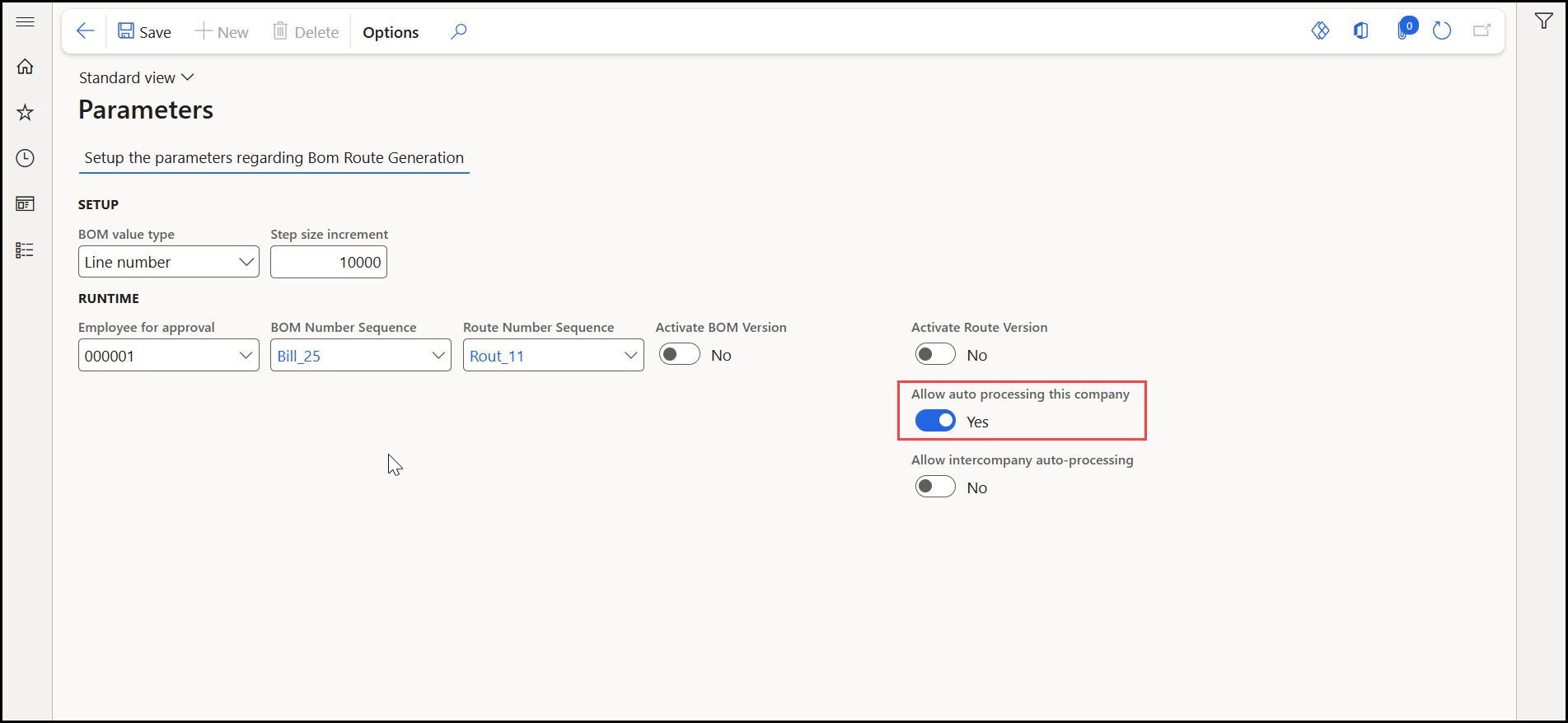This screenshot has width=1568, height=723.
Task: Open the Power Apps diamond icon
Action: click(1320, 31)
